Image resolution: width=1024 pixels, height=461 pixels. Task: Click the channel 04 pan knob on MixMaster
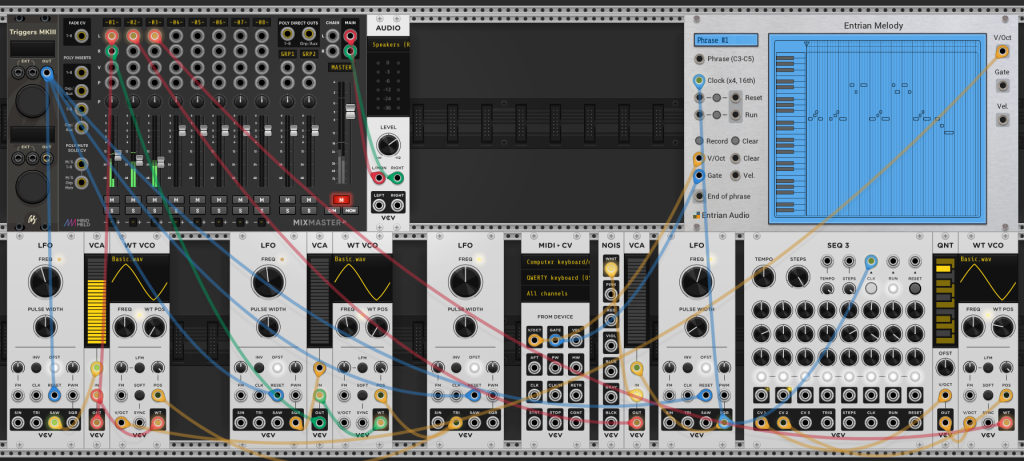pos(176,101)
